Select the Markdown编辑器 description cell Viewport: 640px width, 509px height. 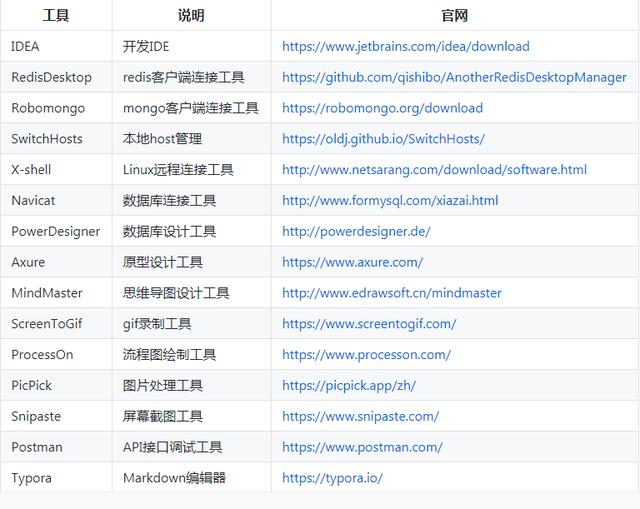(x=174, y=478)
